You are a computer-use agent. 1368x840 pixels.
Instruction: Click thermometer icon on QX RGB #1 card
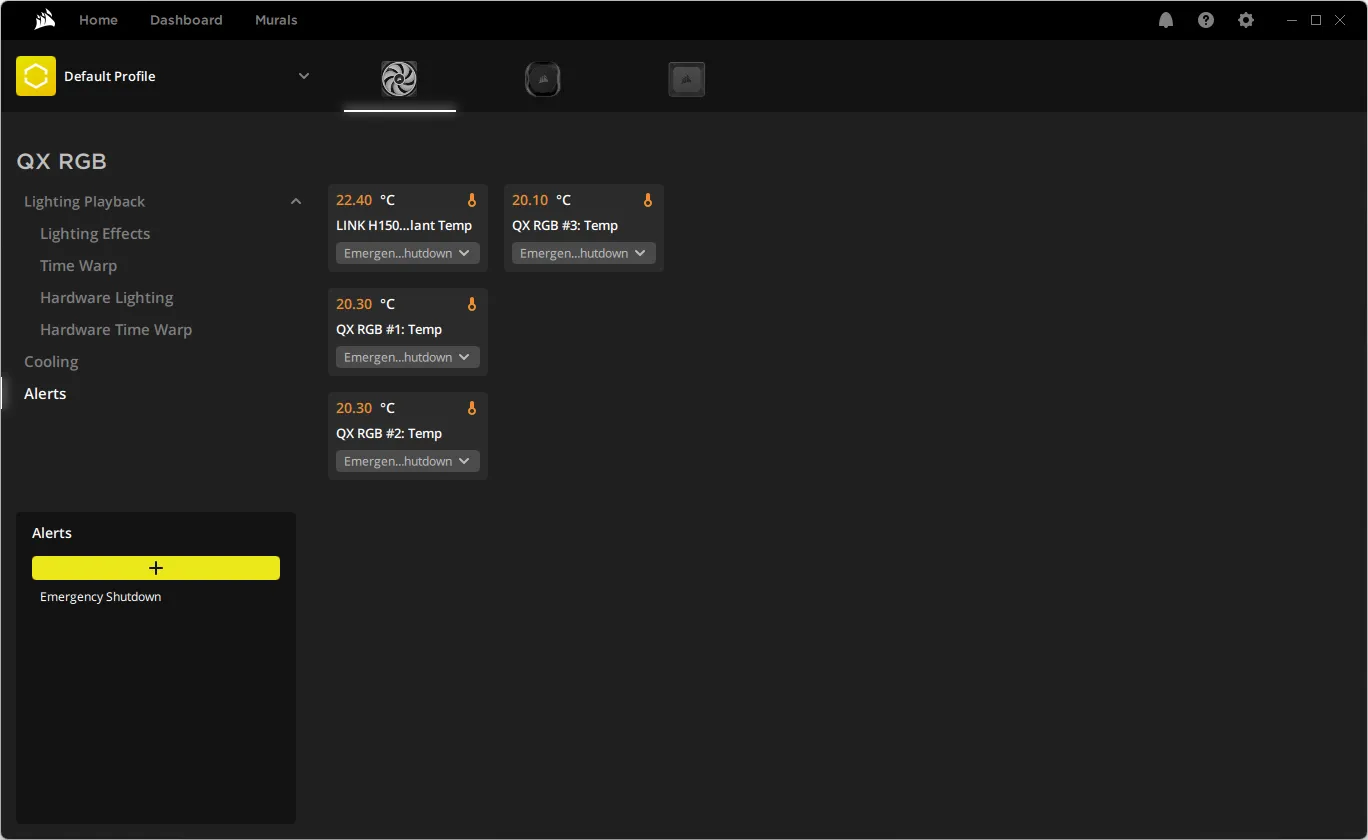point(472,304)
